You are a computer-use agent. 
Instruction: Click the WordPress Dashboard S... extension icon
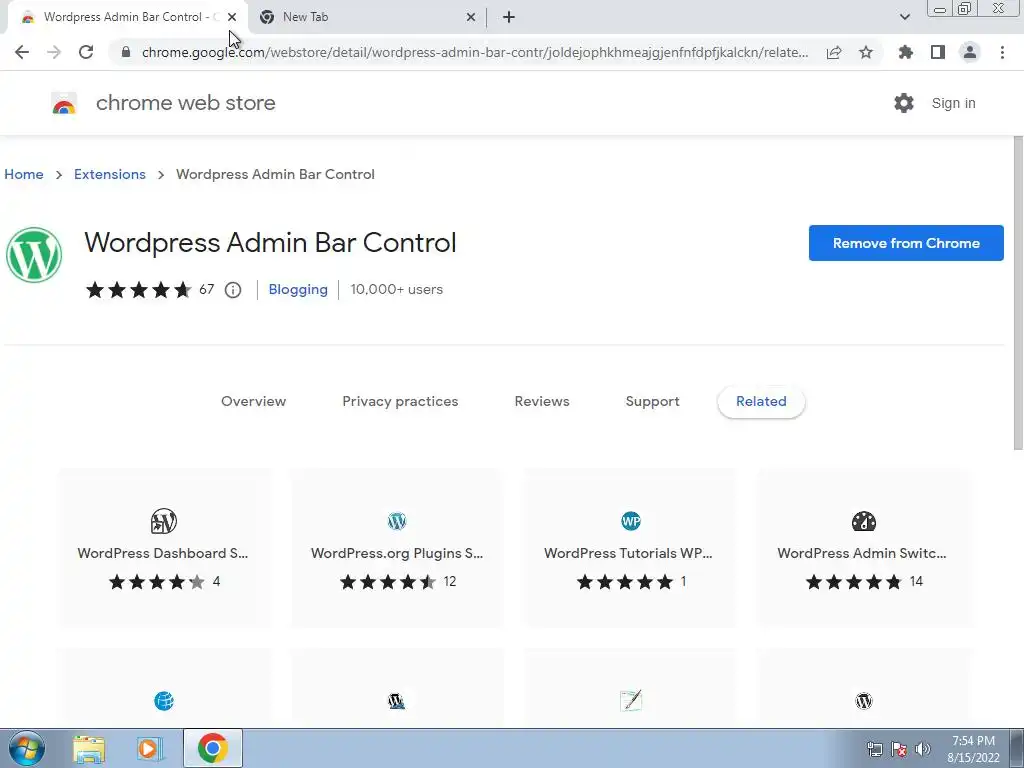point(163,521)
